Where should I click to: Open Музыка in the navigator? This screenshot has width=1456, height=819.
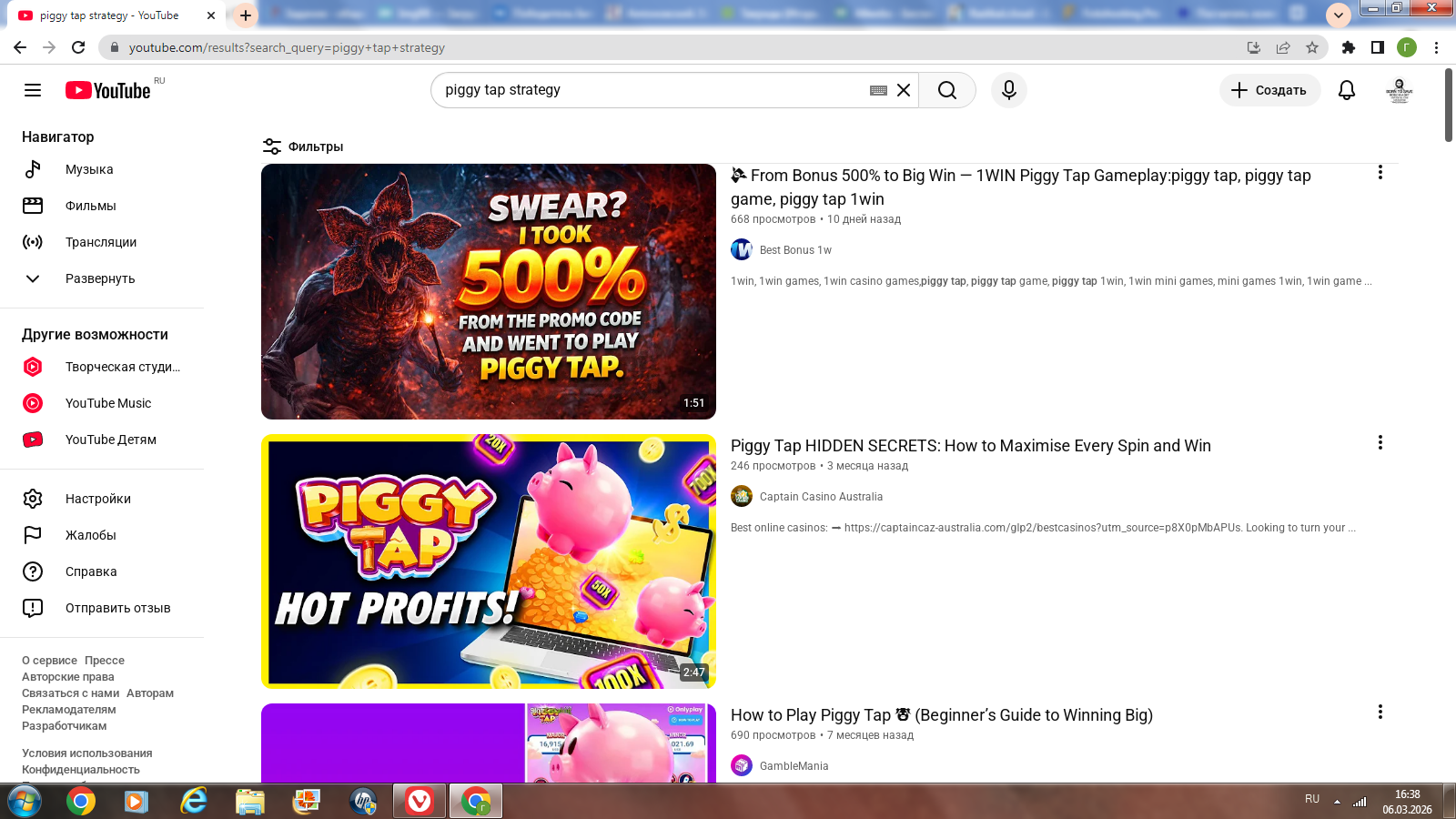[89, 169]
